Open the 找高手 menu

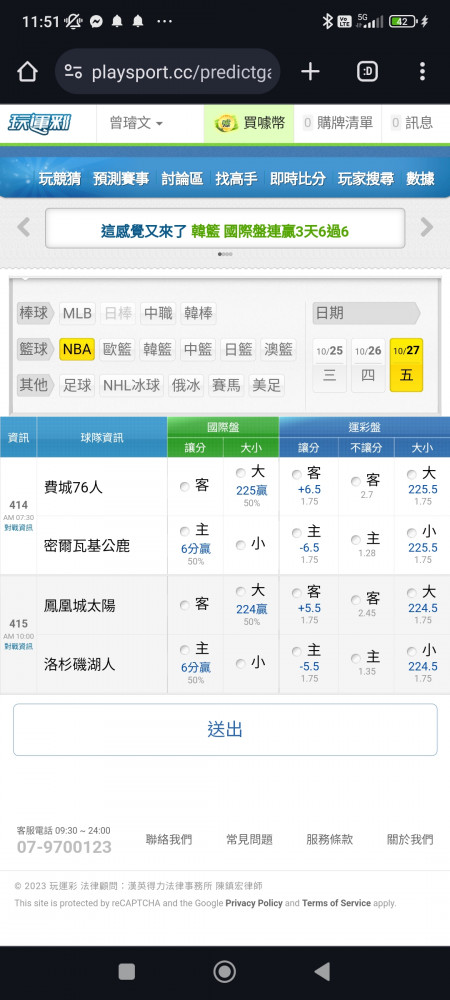(236, 179)
